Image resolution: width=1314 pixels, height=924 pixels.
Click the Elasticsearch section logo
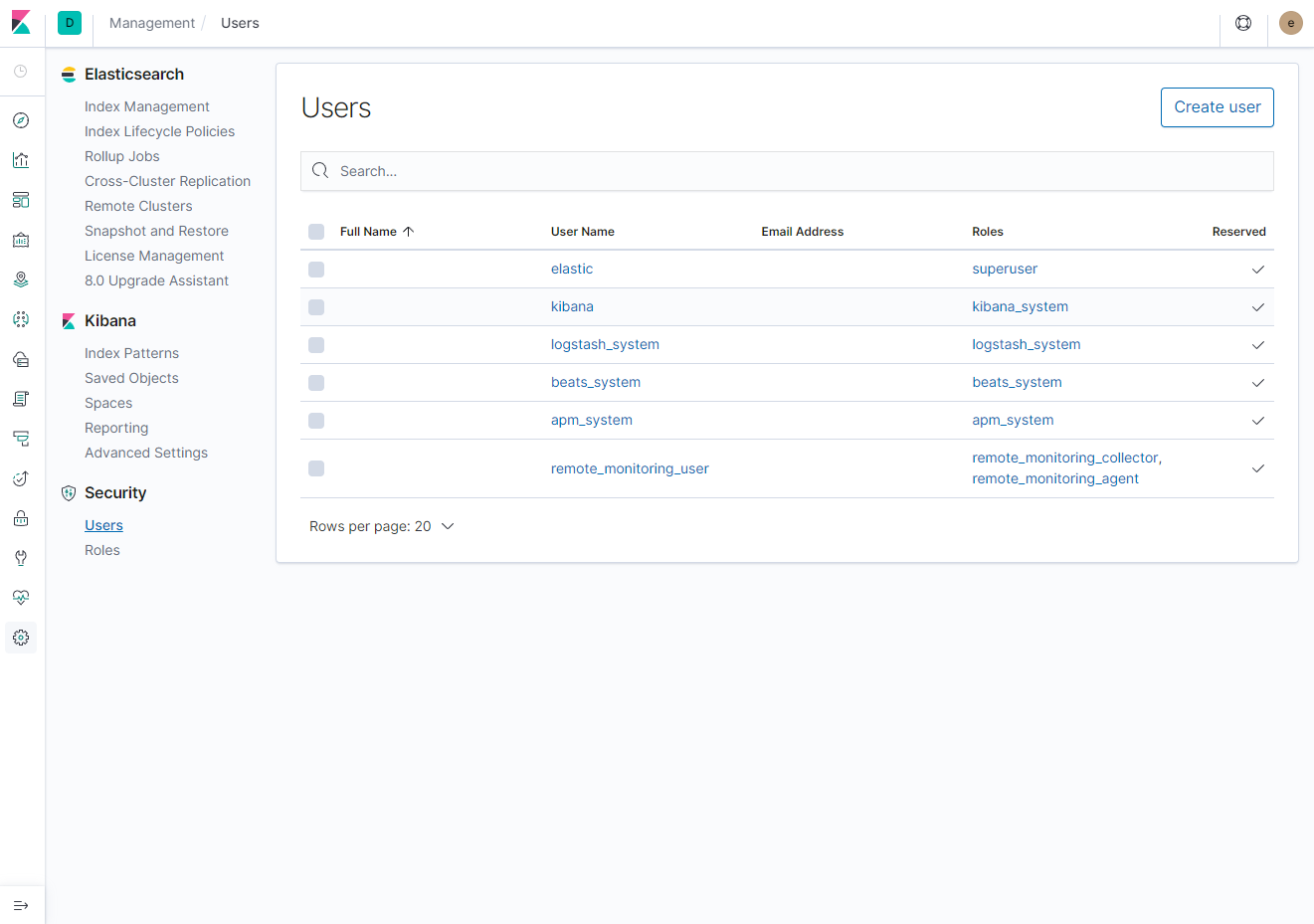(x=69, y=75)
